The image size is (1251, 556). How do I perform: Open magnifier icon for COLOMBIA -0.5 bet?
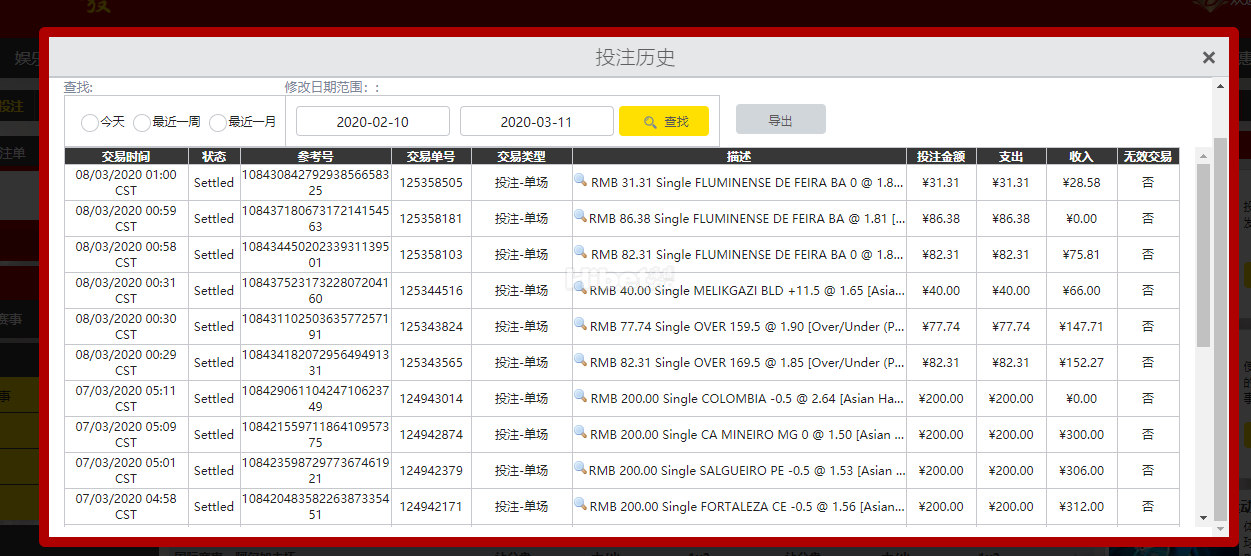tap(581, 396)
